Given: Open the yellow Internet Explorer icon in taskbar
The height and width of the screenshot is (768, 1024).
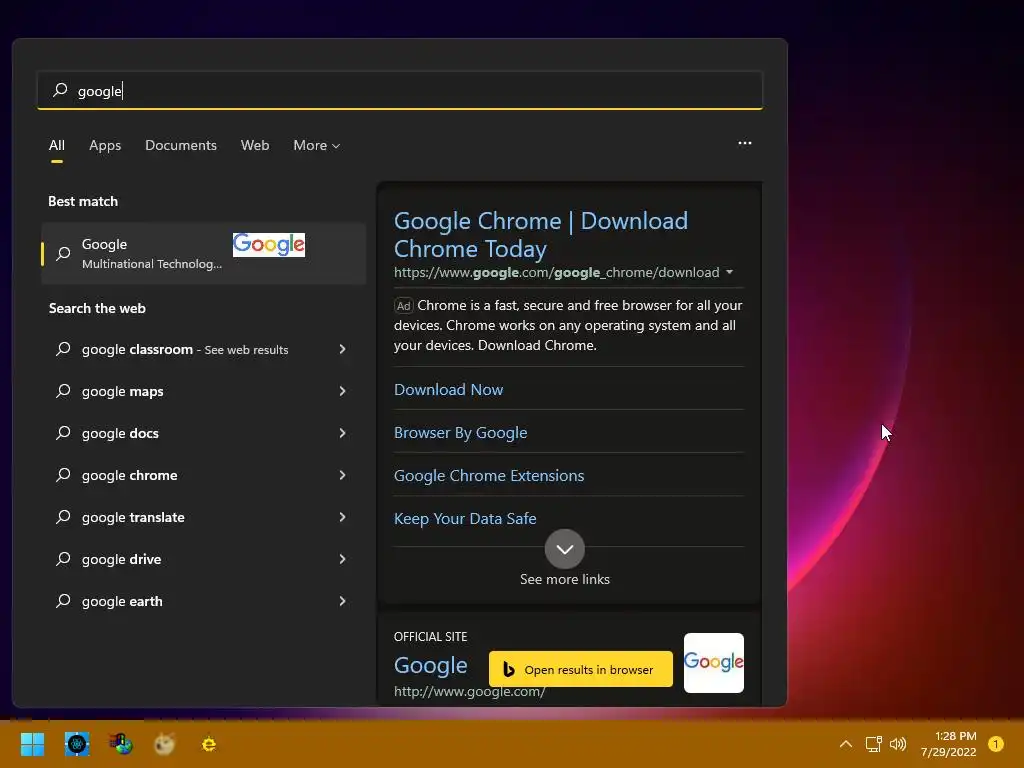Looking at the screenshot, I should [x=209, y=744].
